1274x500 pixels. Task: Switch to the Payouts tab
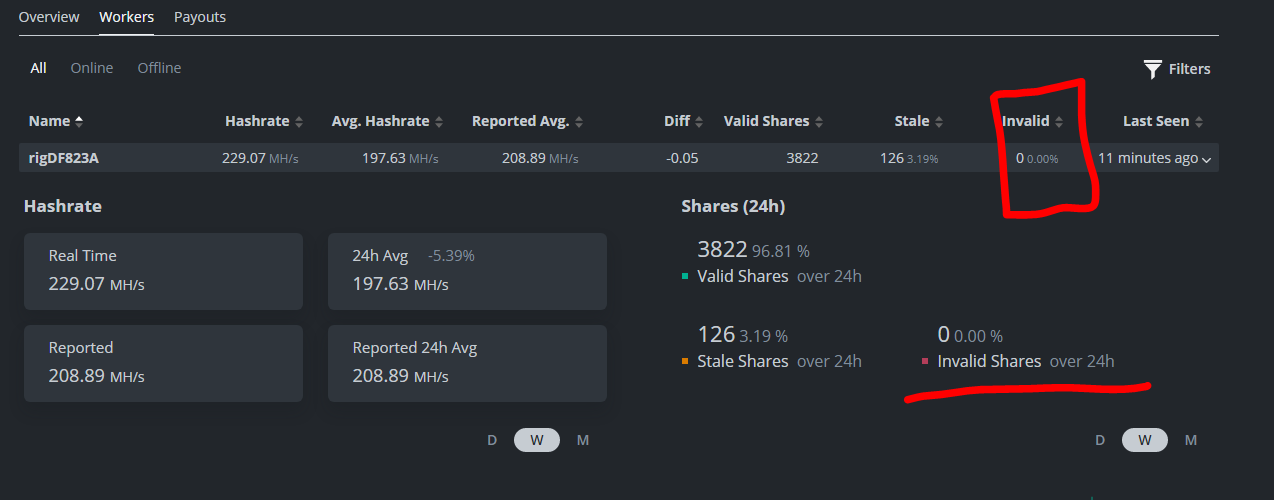pyautogui.click(x=200, y=17)
